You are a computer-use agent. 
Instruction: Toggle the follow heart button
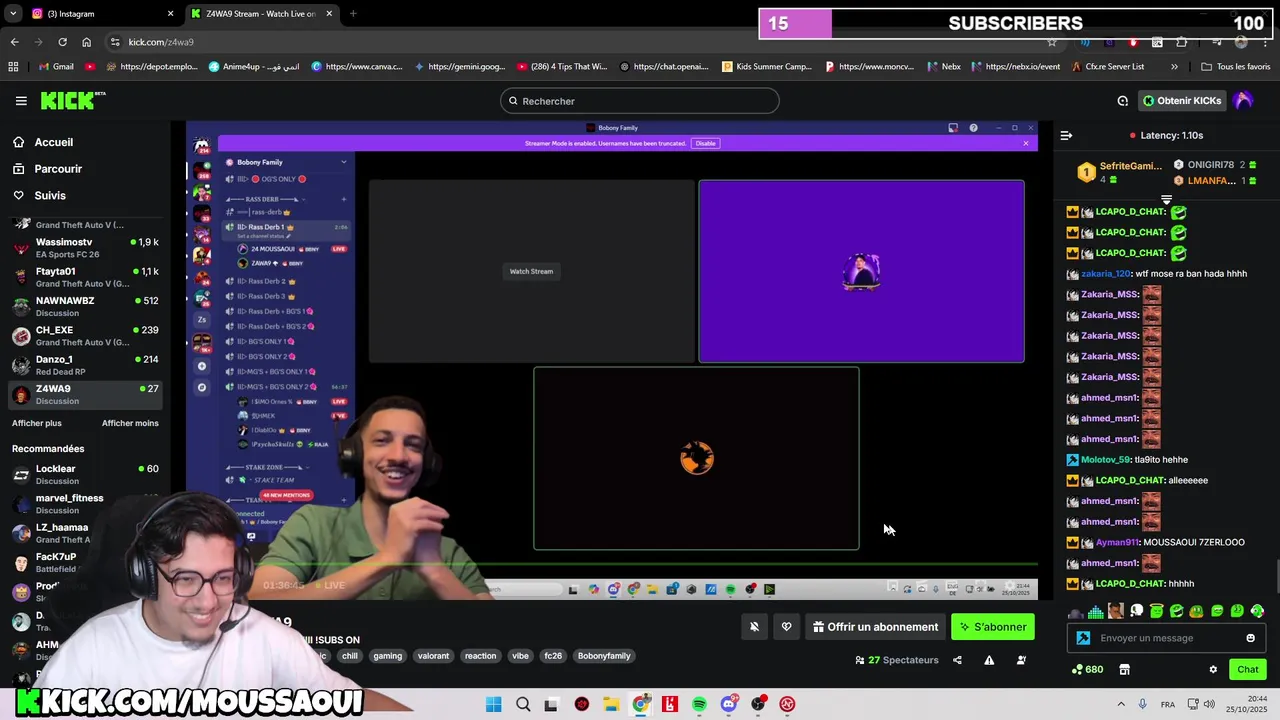pyautogui.click(x=786, y=627)
